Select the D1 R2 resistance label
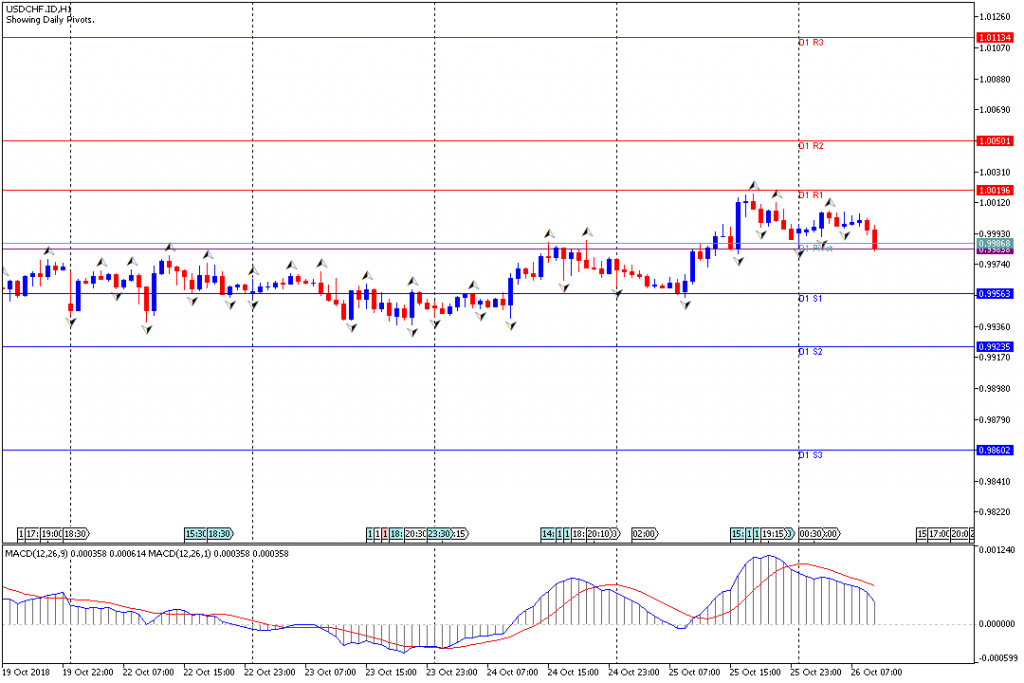Viewport: 1024px width, 683px height. pos(810,146)
